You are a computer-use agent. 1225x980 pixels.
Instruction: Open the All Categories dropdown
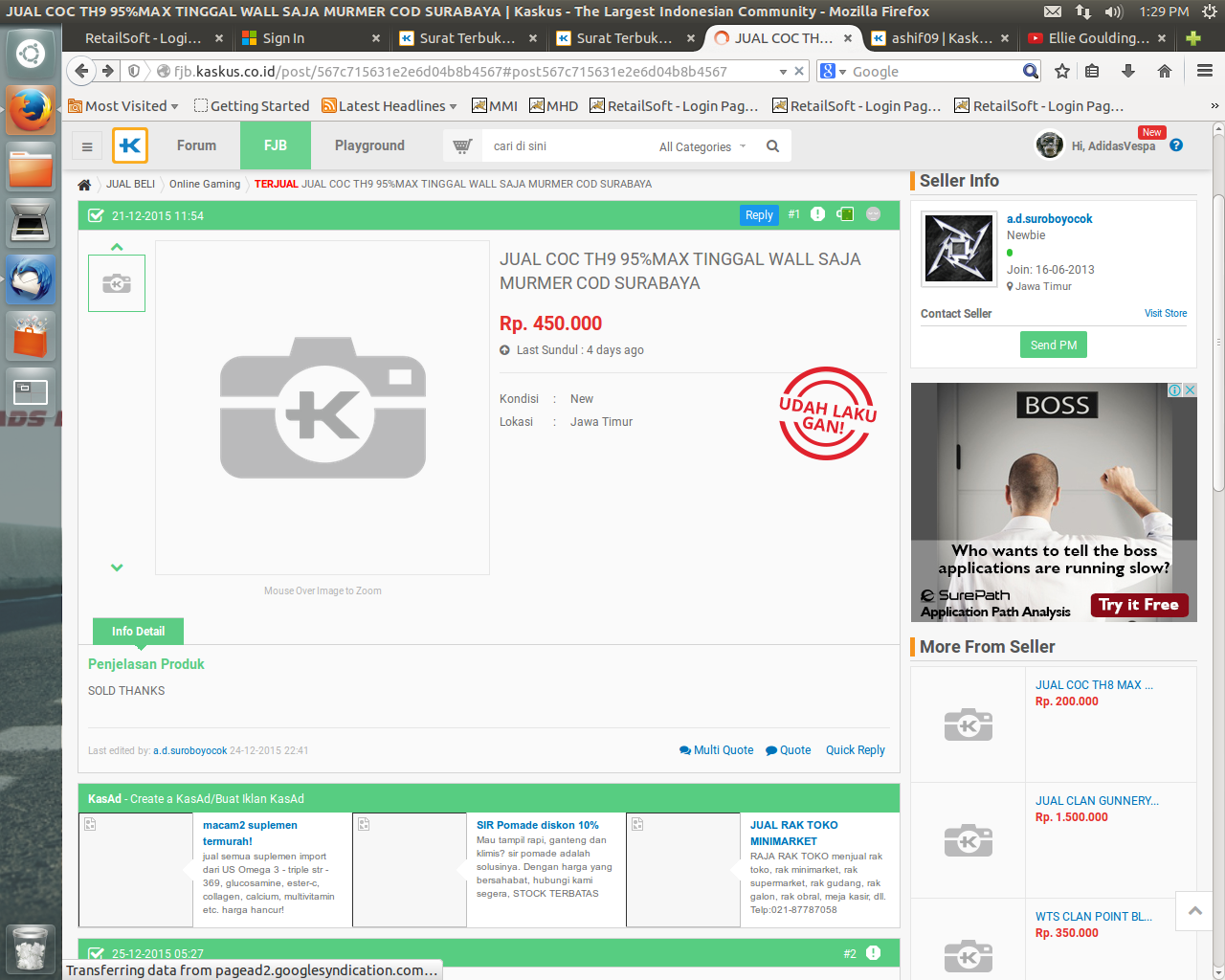[702, 146]
